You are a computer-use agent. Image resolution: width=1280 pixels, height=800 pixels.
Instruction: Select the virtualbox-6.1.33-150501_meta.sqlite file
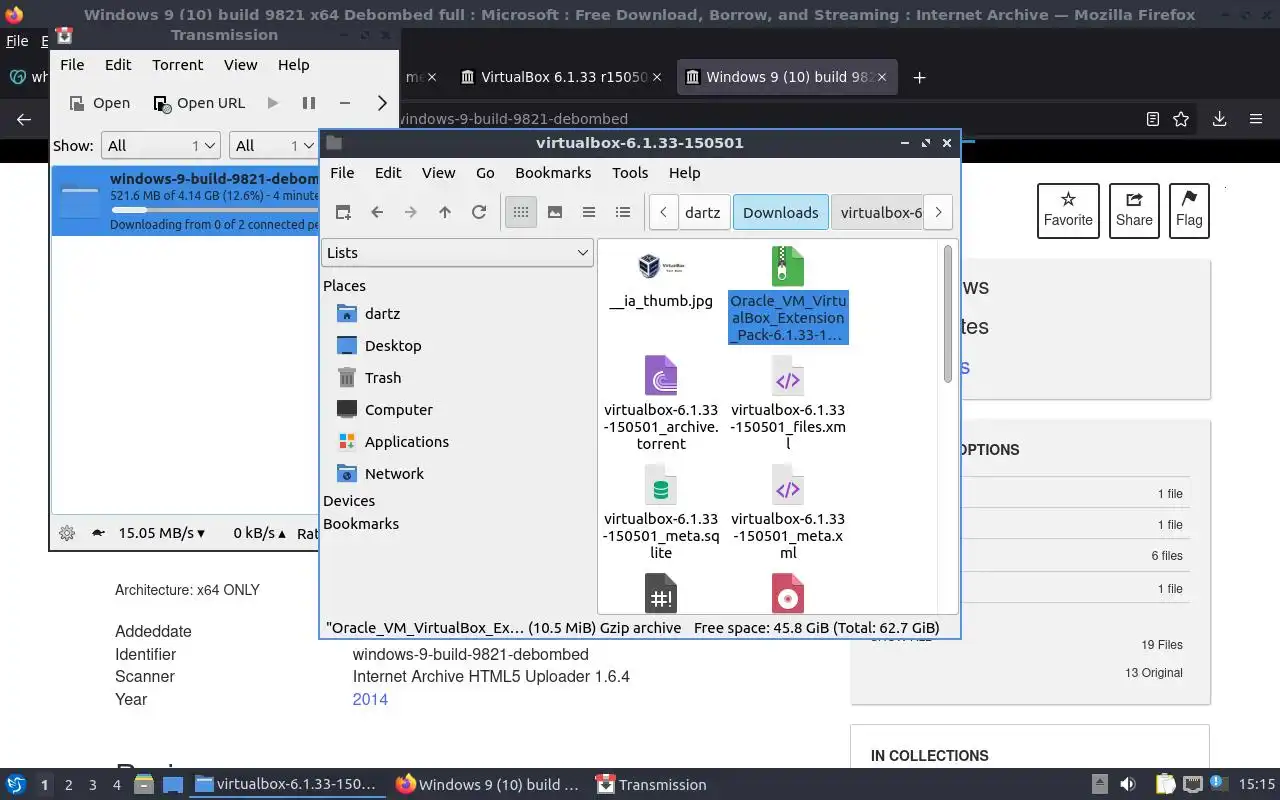click(x=661, y=512)
